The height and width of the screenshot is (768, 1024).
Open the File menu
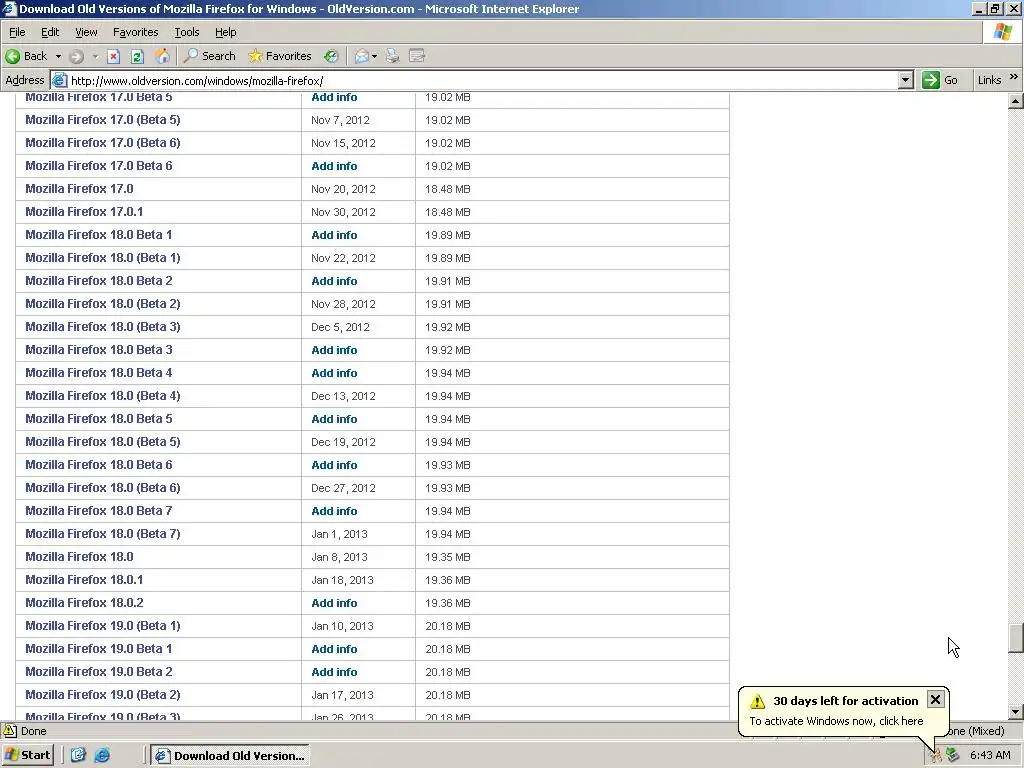tap(17, 32)
